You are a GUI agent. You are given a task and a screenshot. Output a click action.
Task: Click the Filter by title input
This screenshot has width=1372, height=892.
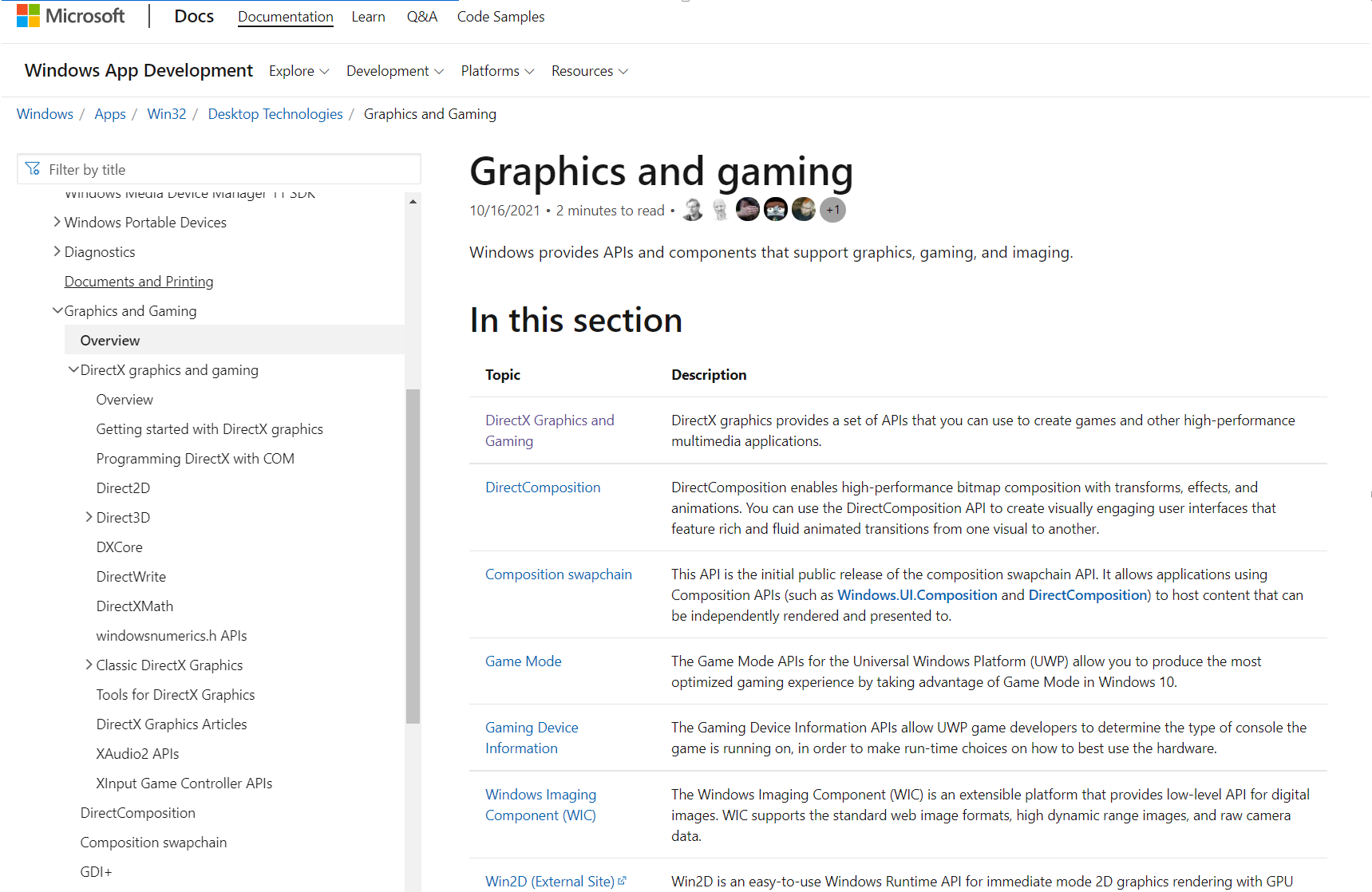(x=219, y=169)
